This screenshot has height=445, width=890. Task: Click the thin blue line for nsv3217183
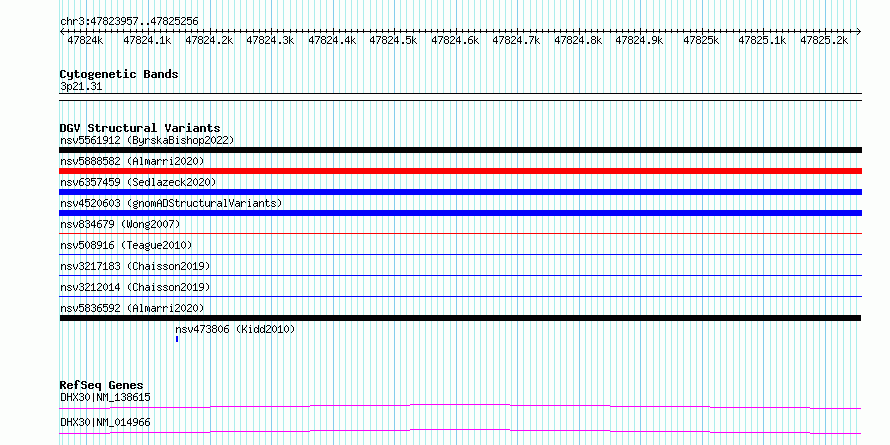(x=460, y=275)
